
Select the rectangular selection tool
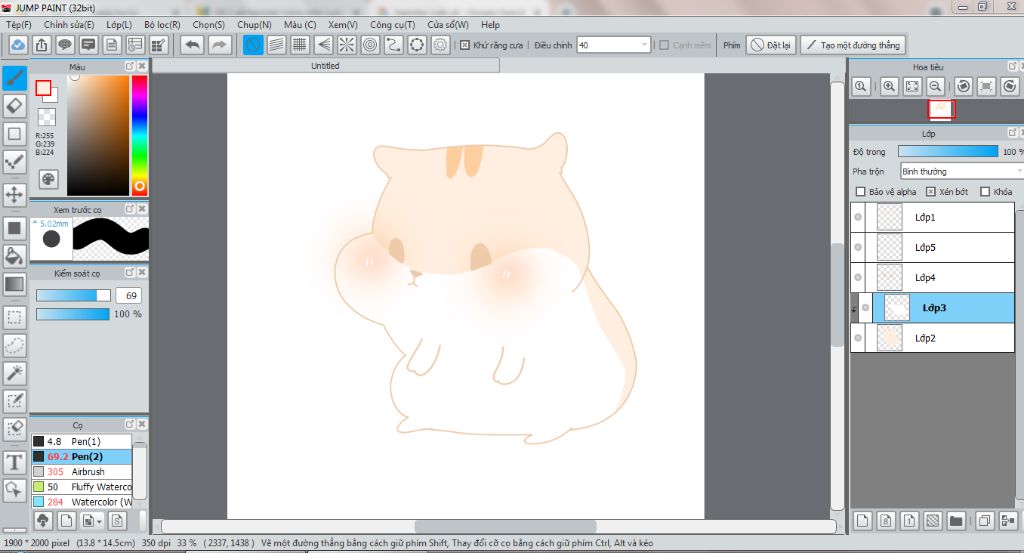pos(14,317)
